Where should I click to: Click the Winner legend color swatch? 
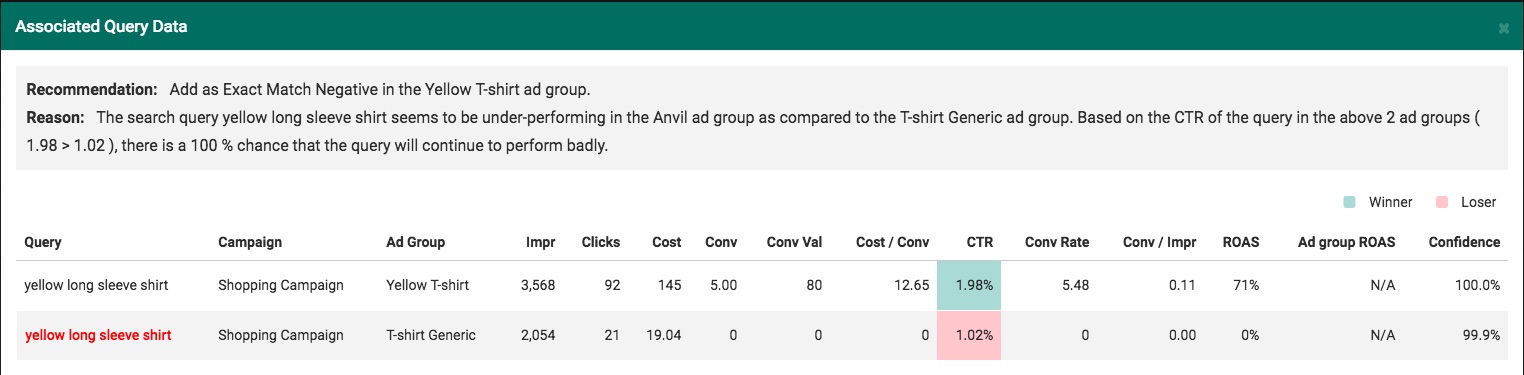(1351, 202)
